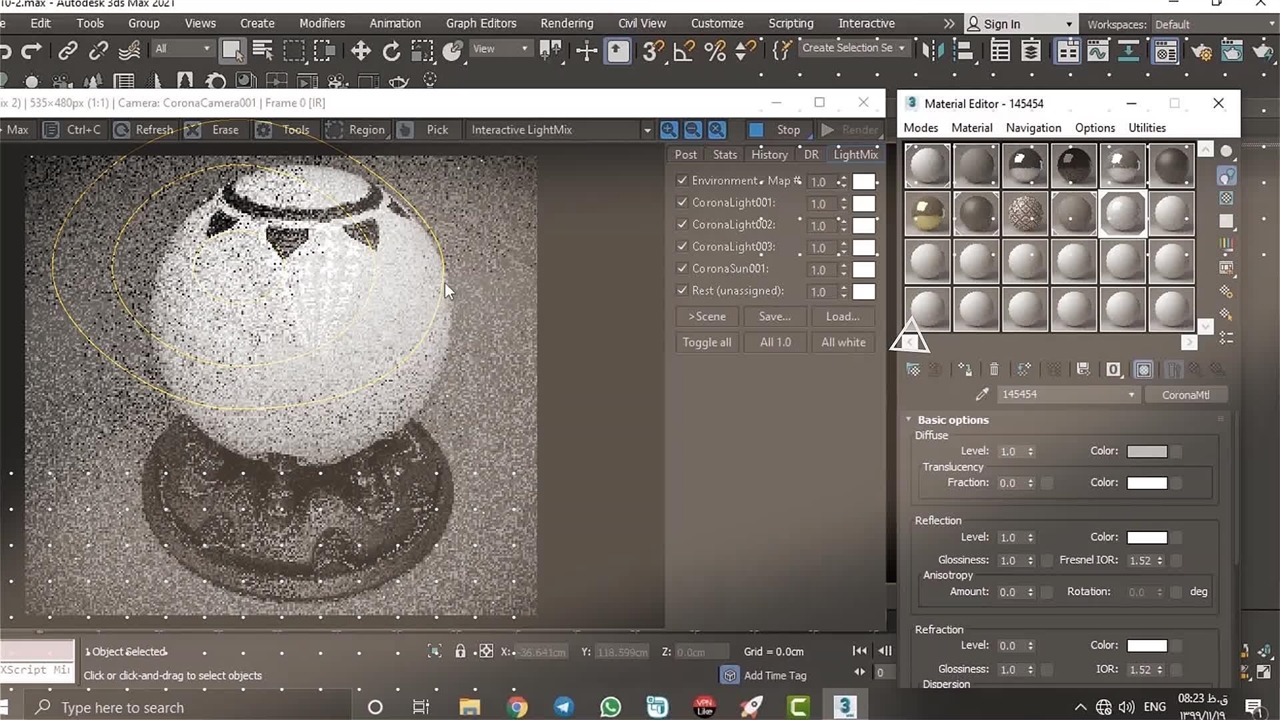
Task: Expand the material name 145454 dropdown
Action: [x=1131, y=395]
